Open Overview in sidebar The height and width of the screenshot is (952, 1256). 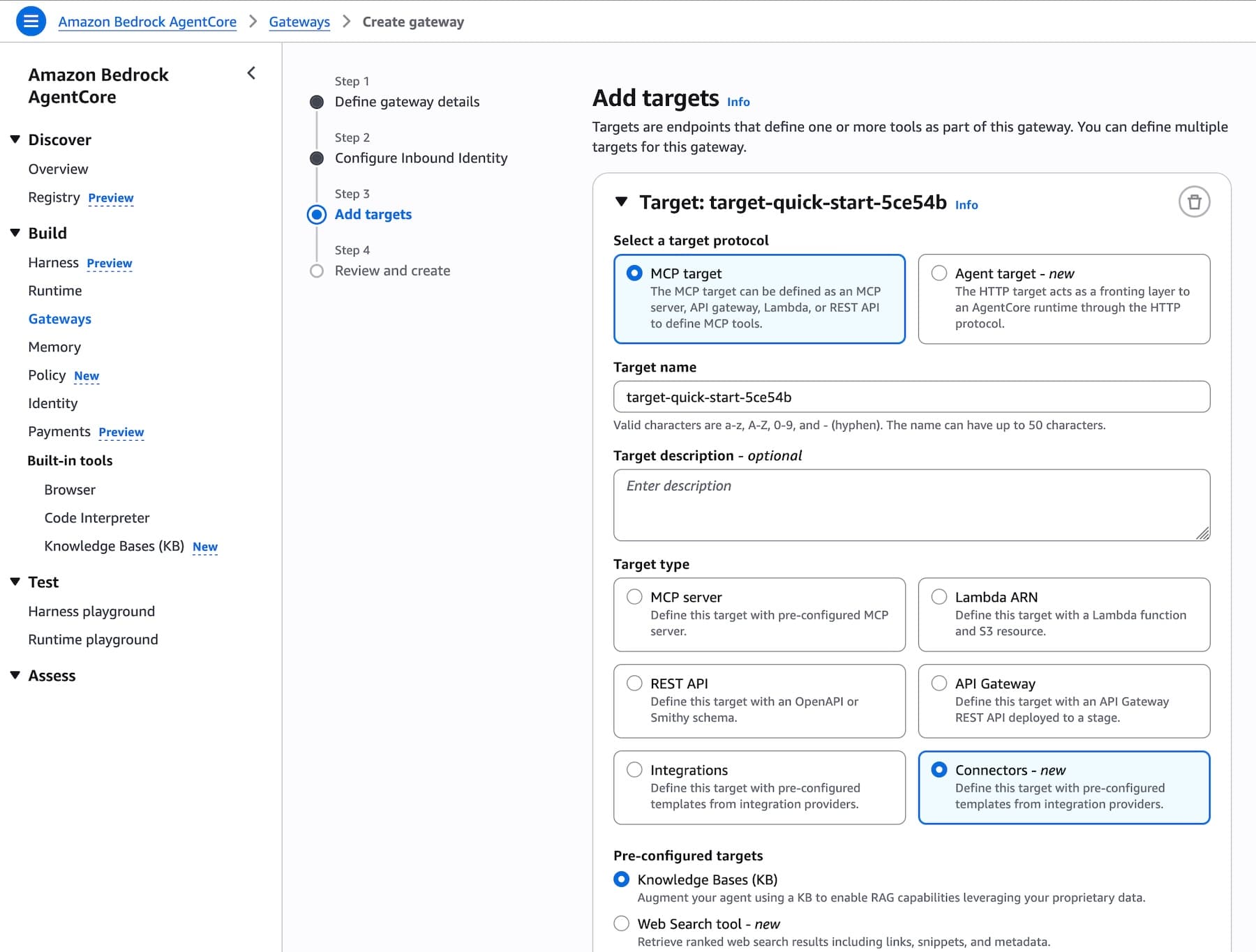[58, 169]
